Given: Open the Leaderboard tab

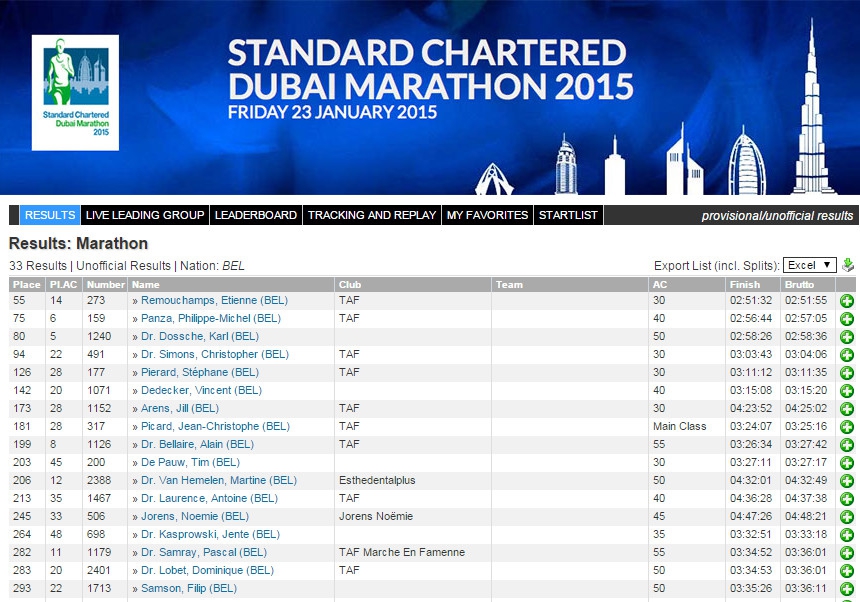Looking at the screenshot, I should click(256, 215).
